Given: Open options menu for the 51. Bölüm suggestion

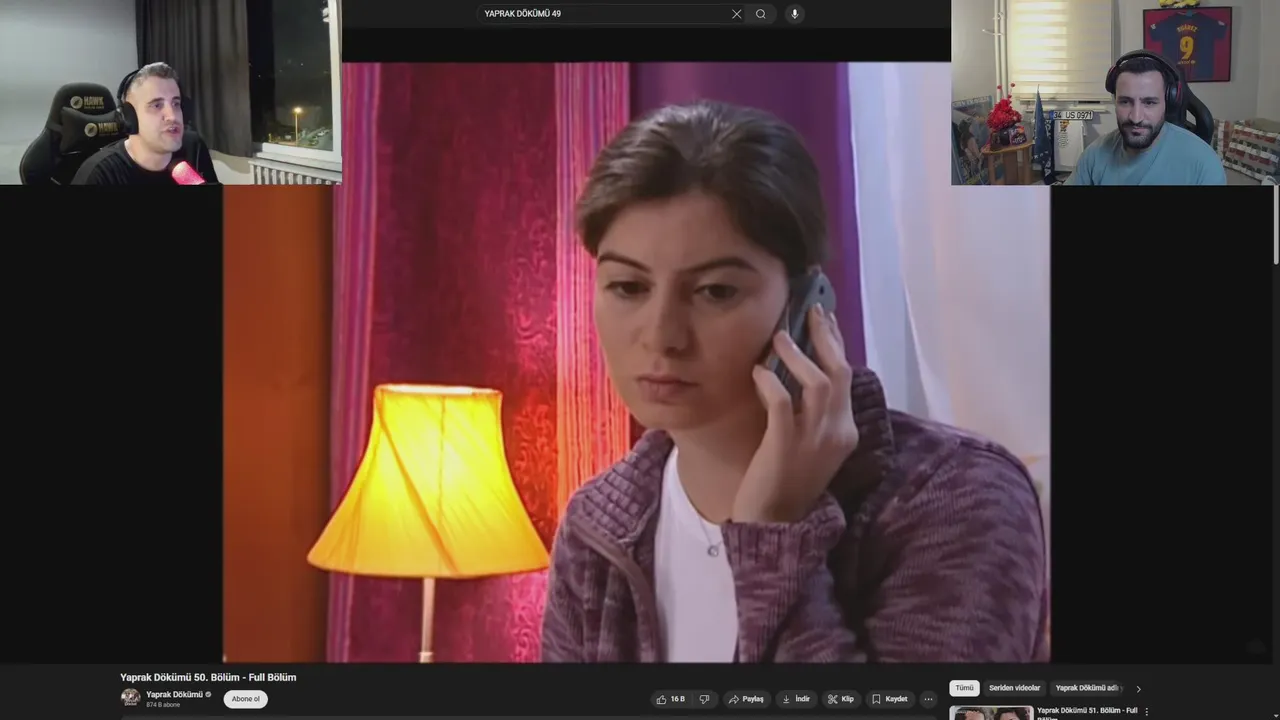Looking at the screenshot, I should coord(1147,712).
